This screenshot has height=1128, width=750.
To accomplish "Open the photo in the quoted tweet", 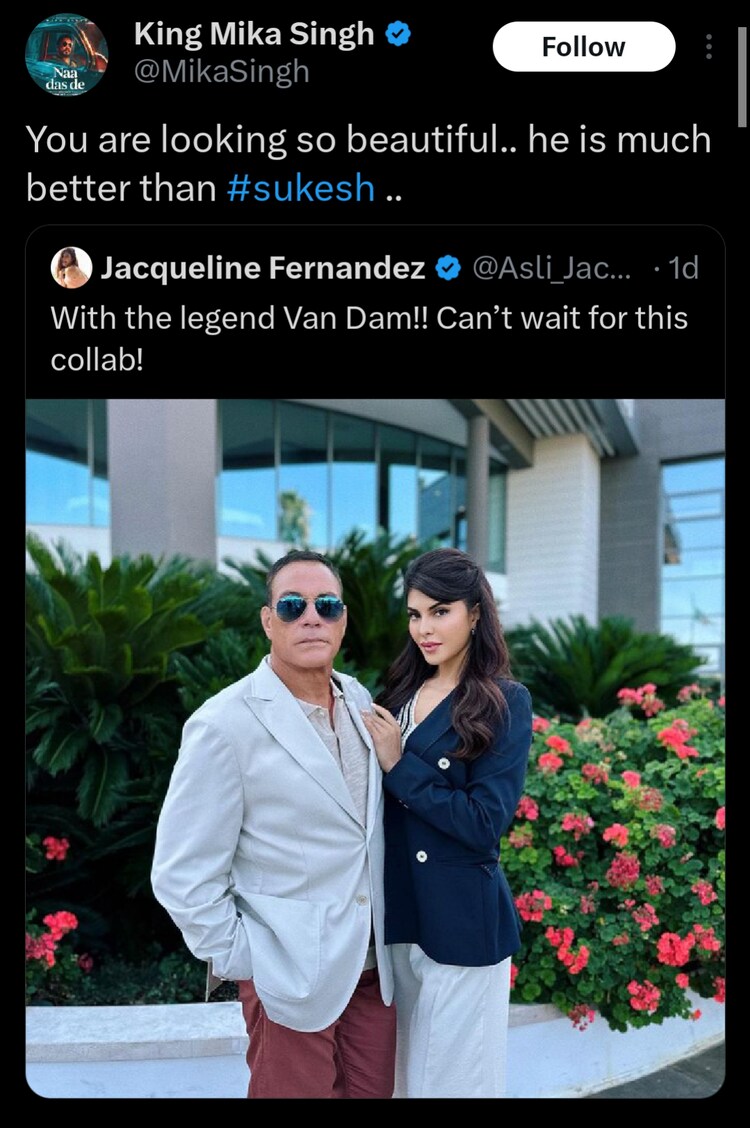I will 375,748.
